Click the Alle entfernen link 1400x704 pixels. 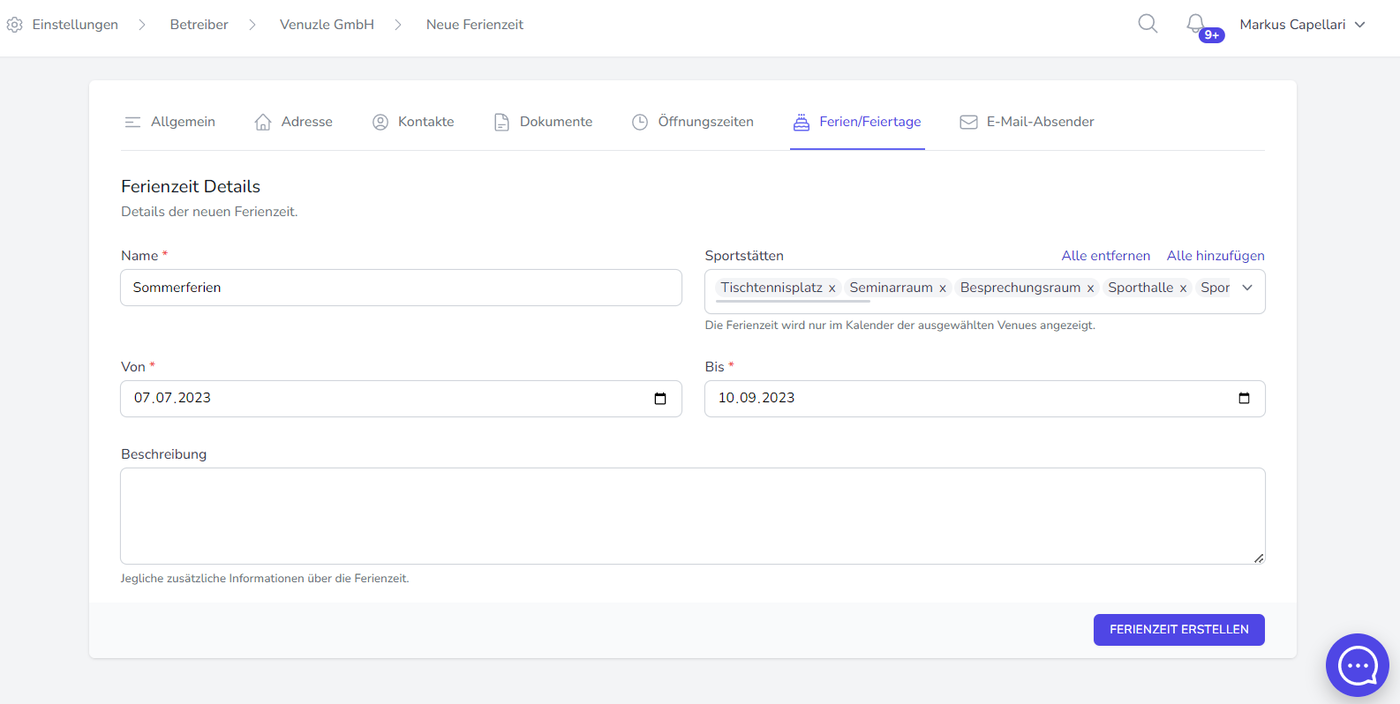coord(1105,256)
